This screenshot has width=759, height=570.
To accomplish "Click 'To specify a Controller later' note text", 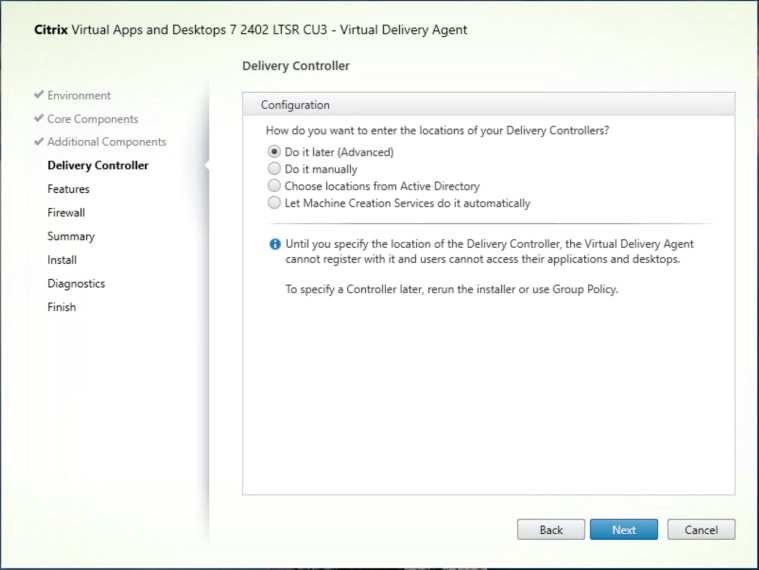I will 452,289.
